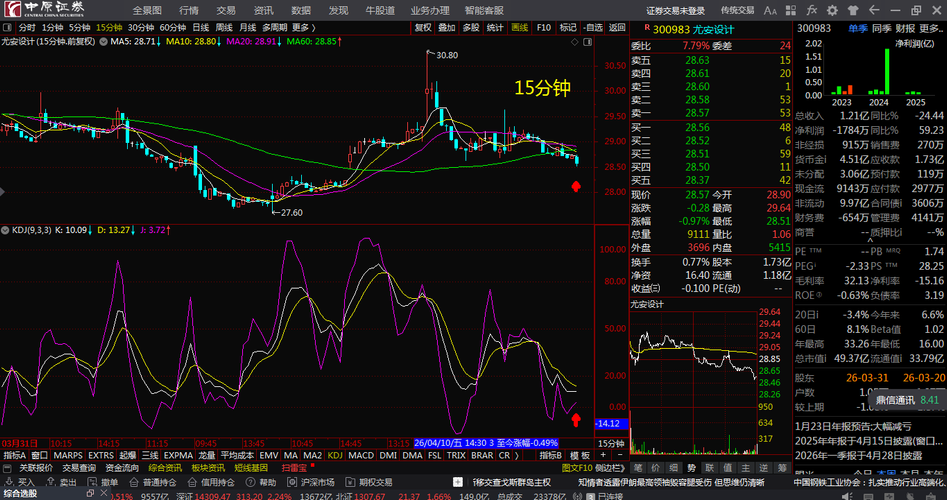Viewport: 947px width, 500px height.
Task: Click the plus zoom button beside 模板
Action: click(602, 455)
